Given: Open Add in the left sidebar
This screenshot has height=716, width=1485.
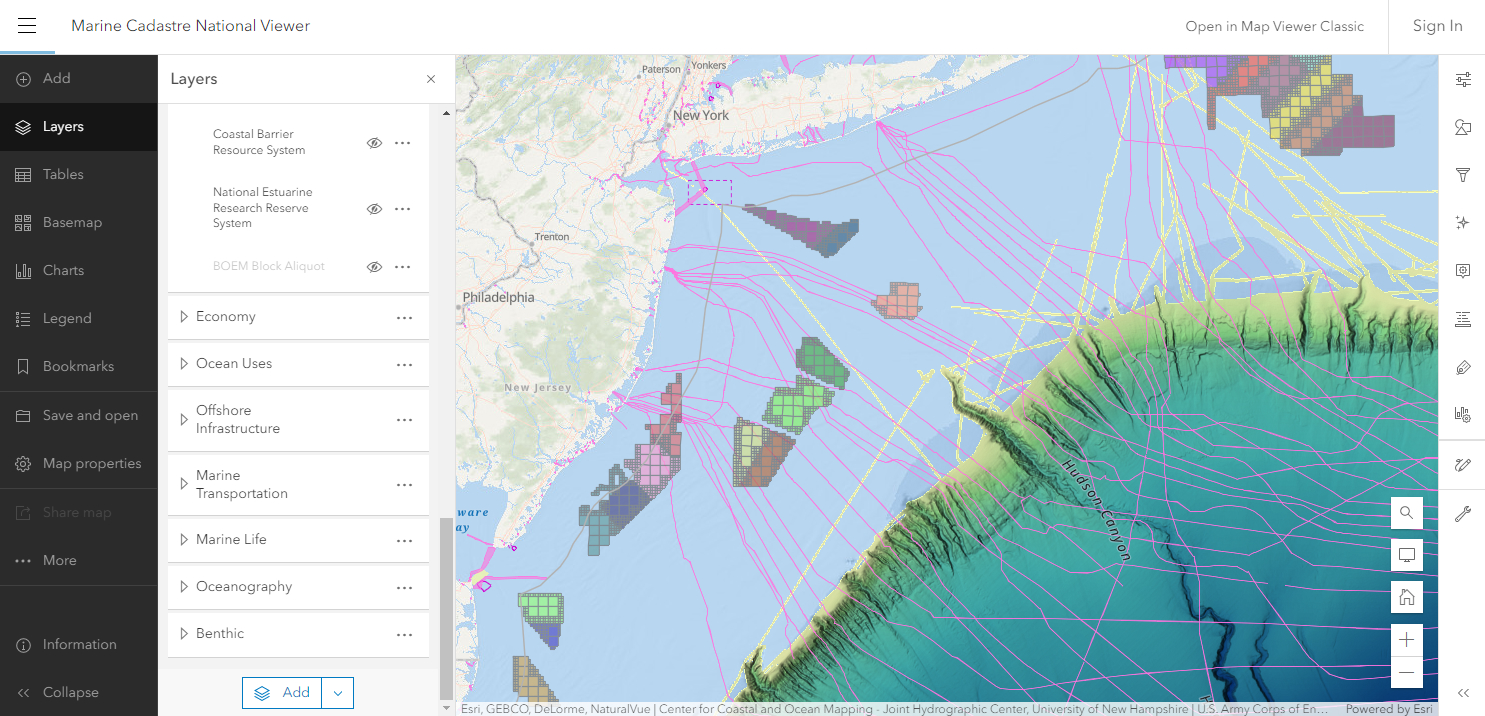Looking at the screenshot, I should tap(78, 79).
